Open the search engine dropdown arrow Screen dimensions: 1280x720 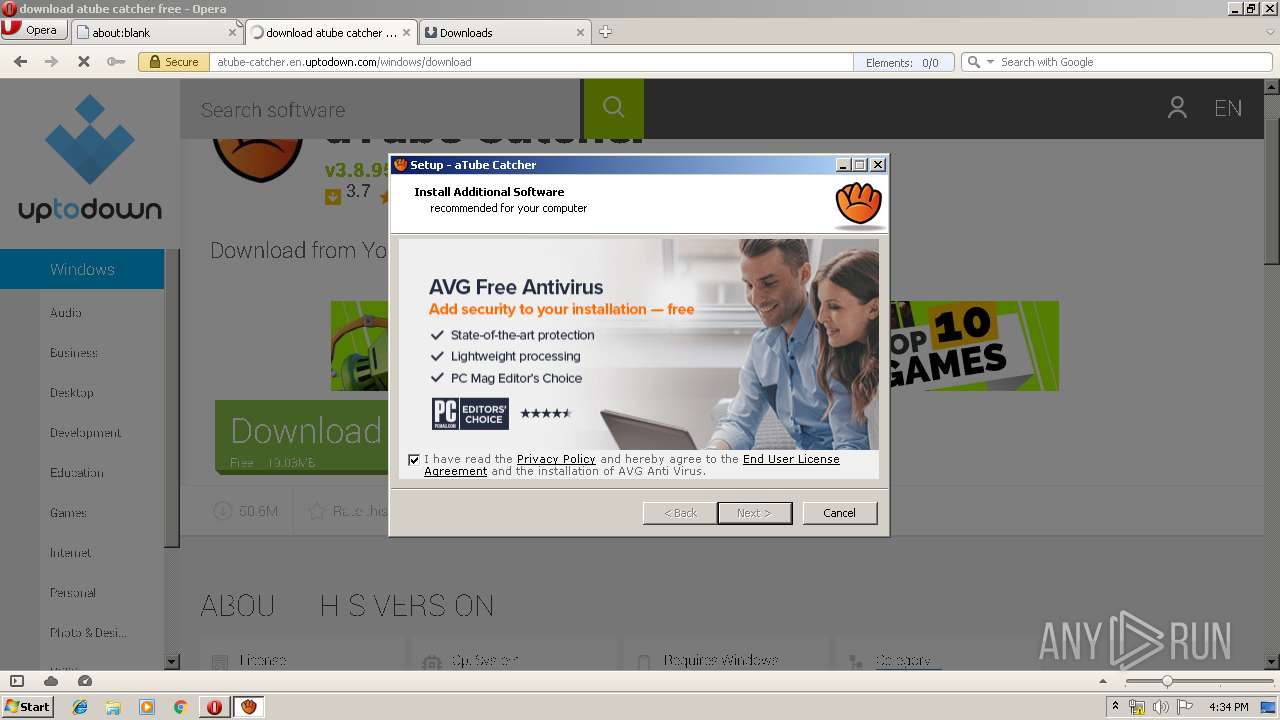991,62
